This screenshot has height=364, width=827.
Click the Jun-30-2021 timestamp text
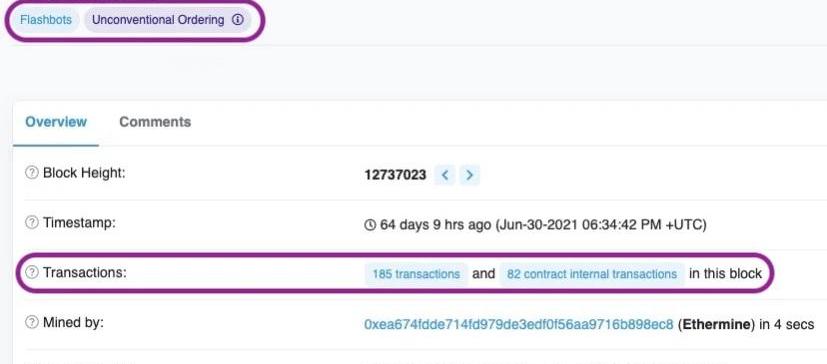pos(601,225)
